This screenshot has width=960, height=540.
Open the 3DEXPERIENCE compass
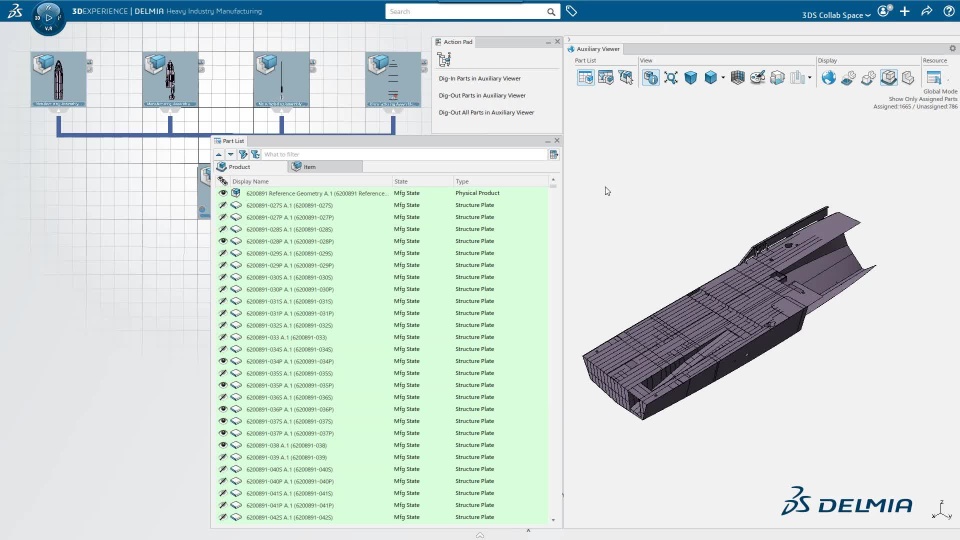tap(48, 17)
